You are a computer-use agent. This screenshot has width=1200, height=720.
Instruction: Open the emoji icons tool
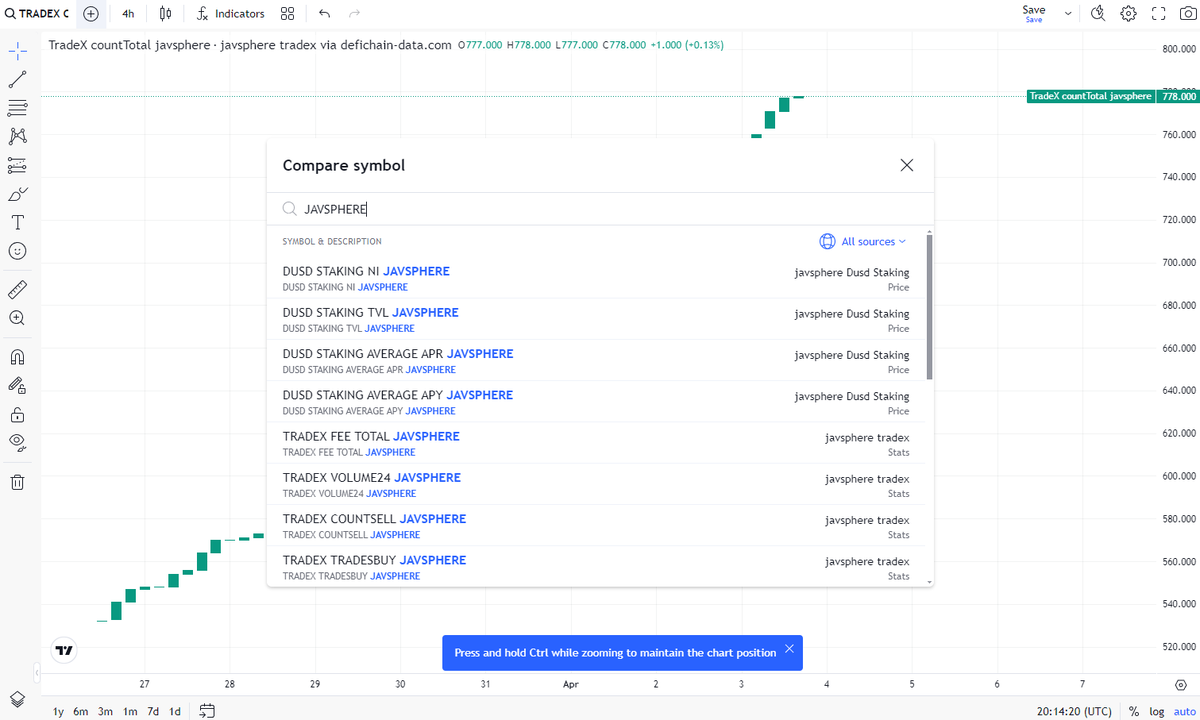tap(17, 251)
